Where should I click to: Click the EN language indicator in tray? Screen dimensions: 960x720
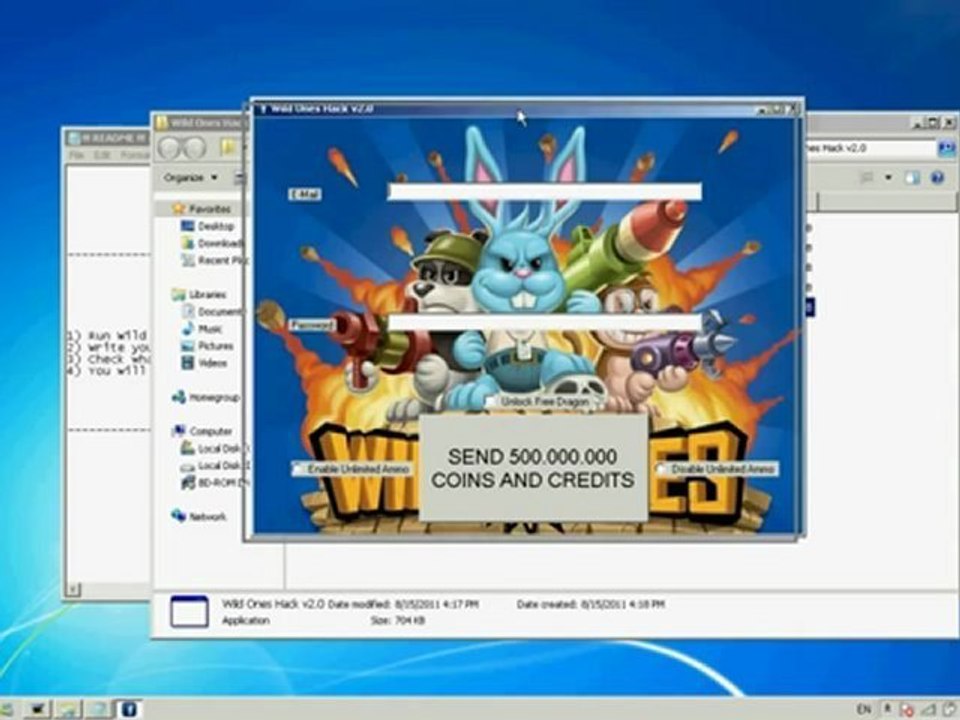click(x=863, y=710)
